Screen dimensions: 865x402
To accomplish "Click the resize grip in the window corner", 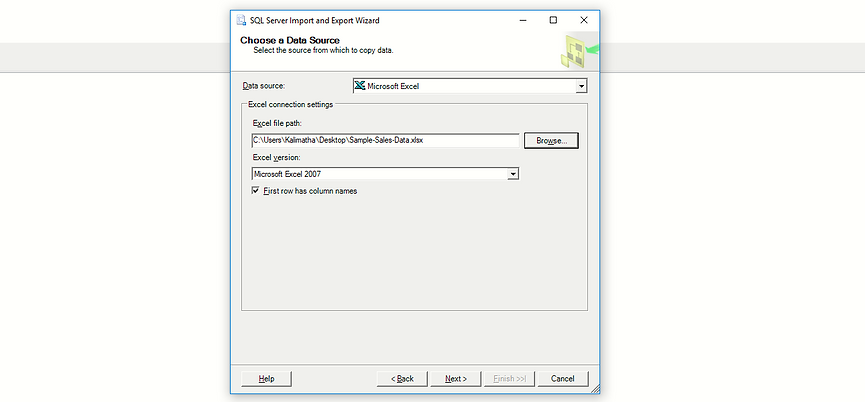I will click(595, 389).
